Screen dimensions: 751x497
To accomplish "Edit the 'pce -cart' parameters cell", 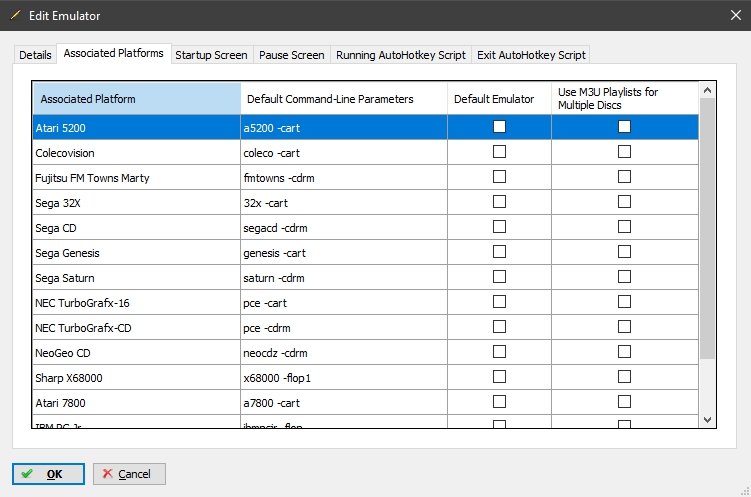I will [x=344, y=303].
